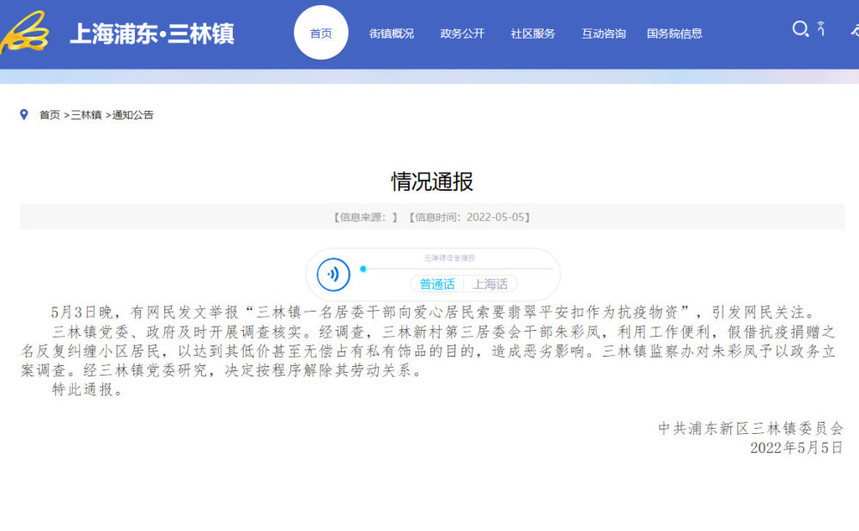Screen dimensions: 859x531
Task: Click the line 特此通报
Action: [x=88, y=390]
